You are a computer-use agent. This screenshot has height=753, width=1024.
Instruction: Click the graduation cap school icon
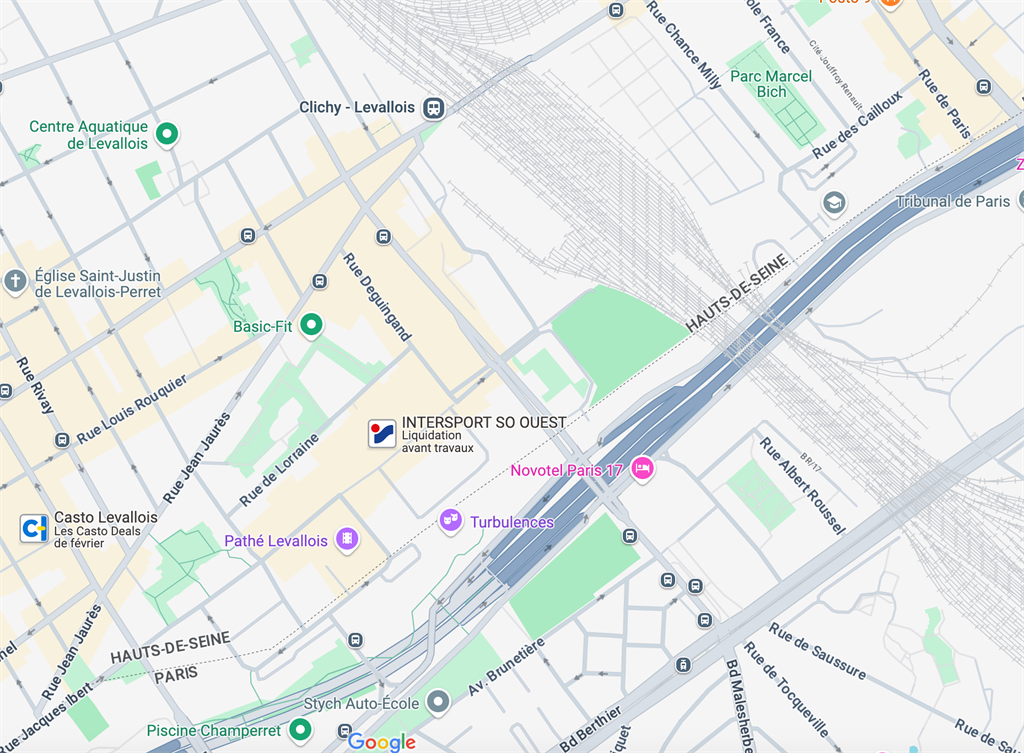pyautogui.click(x=834, y=202)
